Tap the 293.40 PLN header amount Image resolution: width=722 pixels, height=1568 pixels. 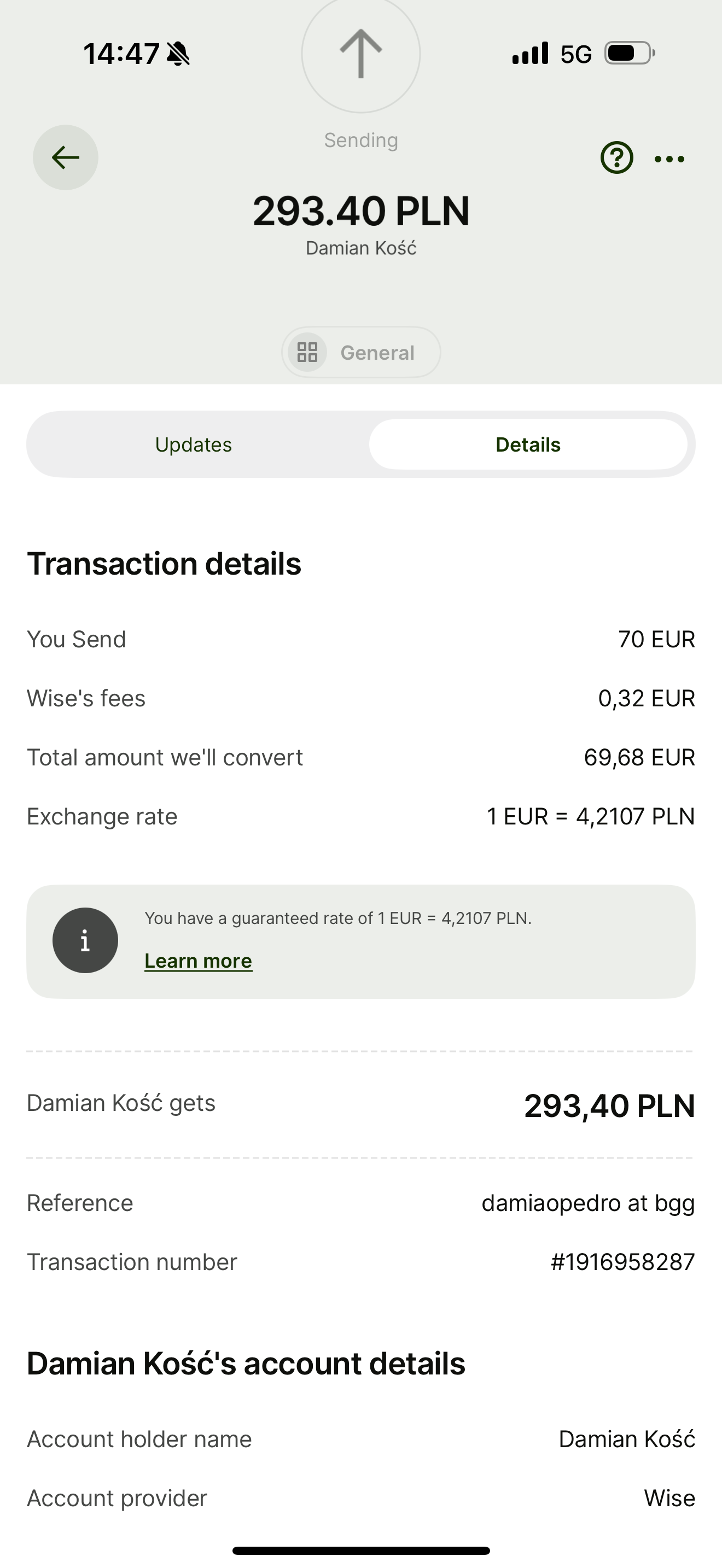click(361, 211)
